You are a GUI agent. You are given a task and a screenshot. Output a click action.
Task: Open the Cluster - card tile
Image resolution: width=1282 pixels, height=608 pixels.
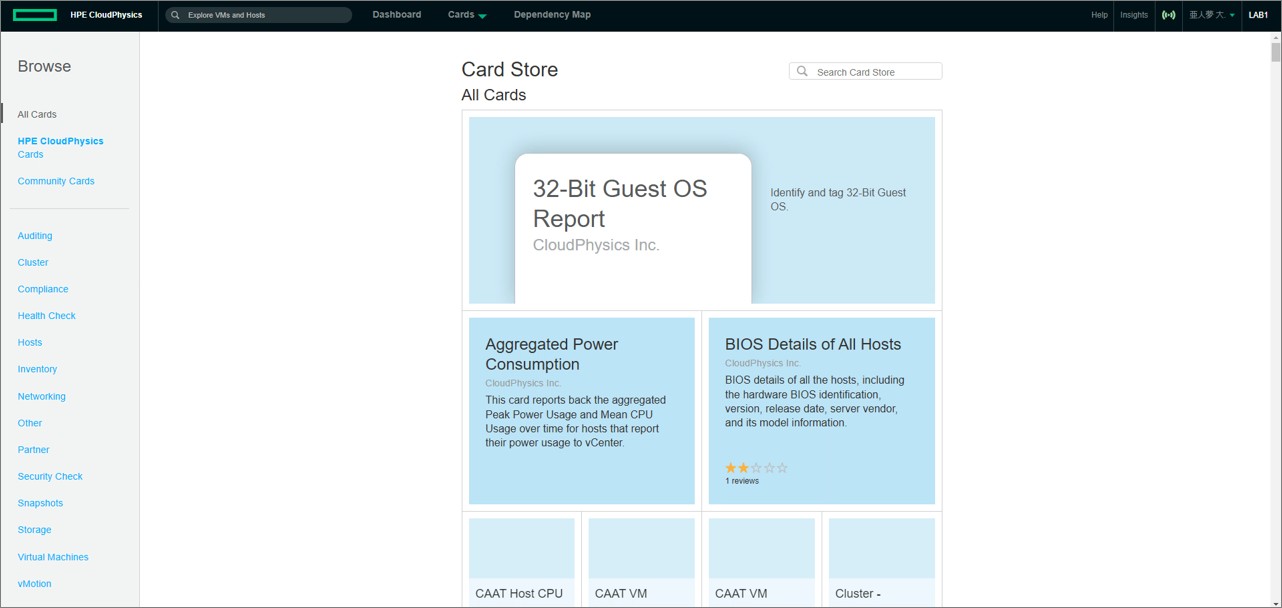click(882, 562)
